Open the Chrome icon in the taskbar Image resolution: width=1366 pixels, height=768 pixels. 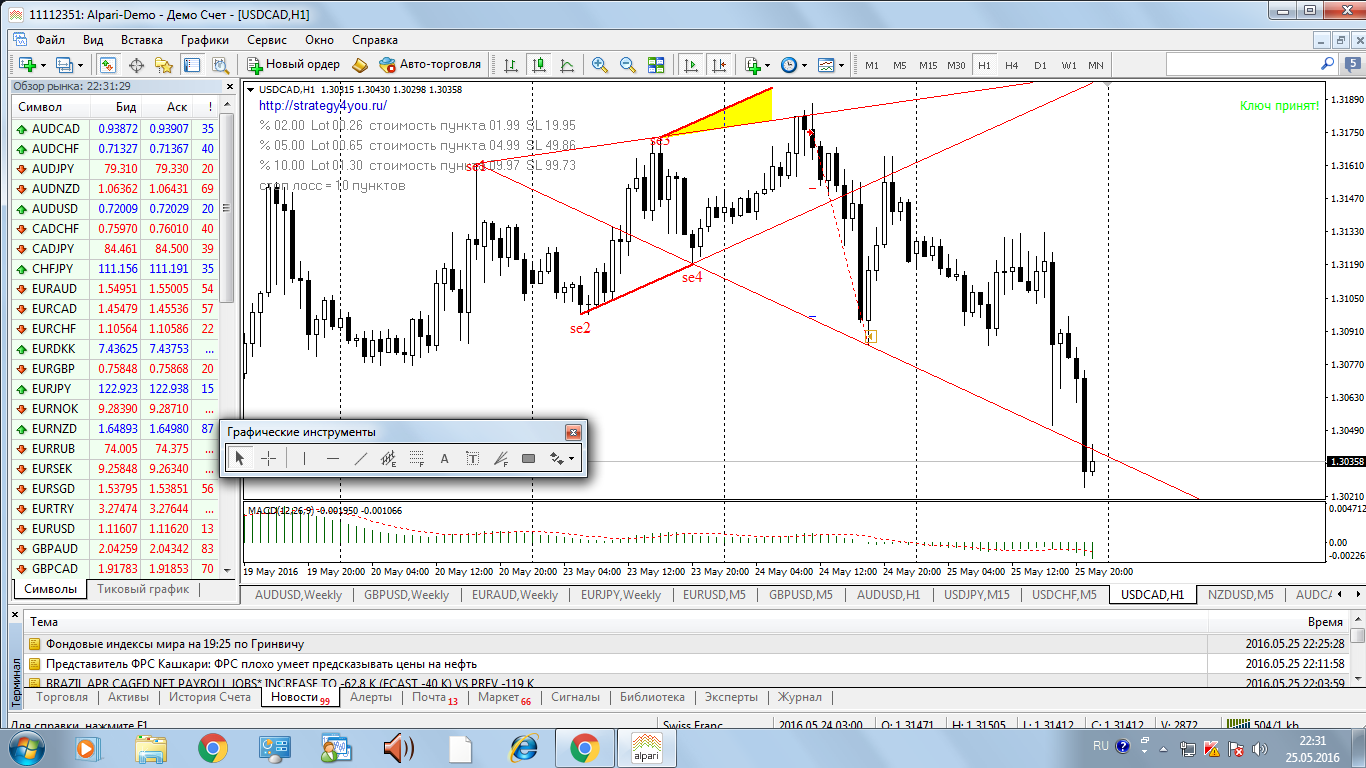pos(212,747)
